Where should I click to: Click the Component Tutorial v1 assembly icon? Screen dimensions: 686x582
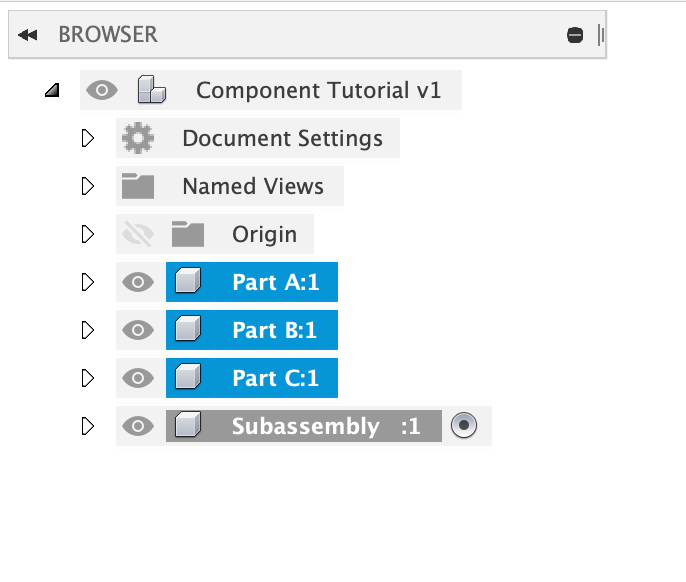(x=152, y=90)
